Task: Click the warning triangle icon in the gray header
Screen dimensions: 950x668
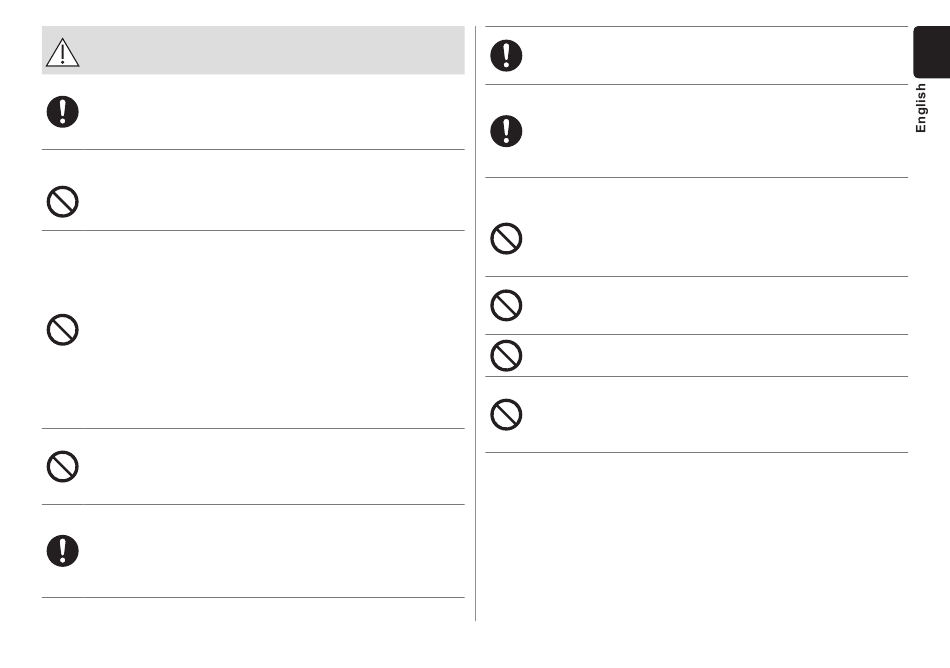Action: coord(62,52)
